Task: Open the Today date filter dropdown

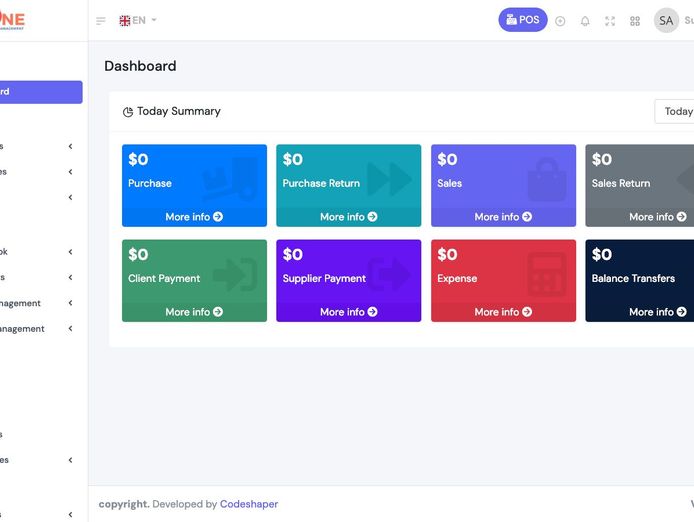Action: click(x=674, y=112)
